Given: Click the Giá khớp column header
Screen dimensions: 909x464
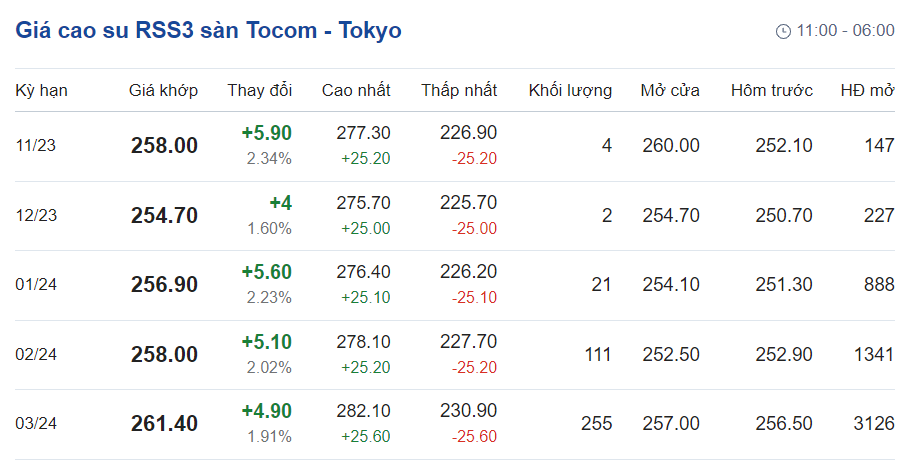Looking at the screenshot, I should coord(163,90).
